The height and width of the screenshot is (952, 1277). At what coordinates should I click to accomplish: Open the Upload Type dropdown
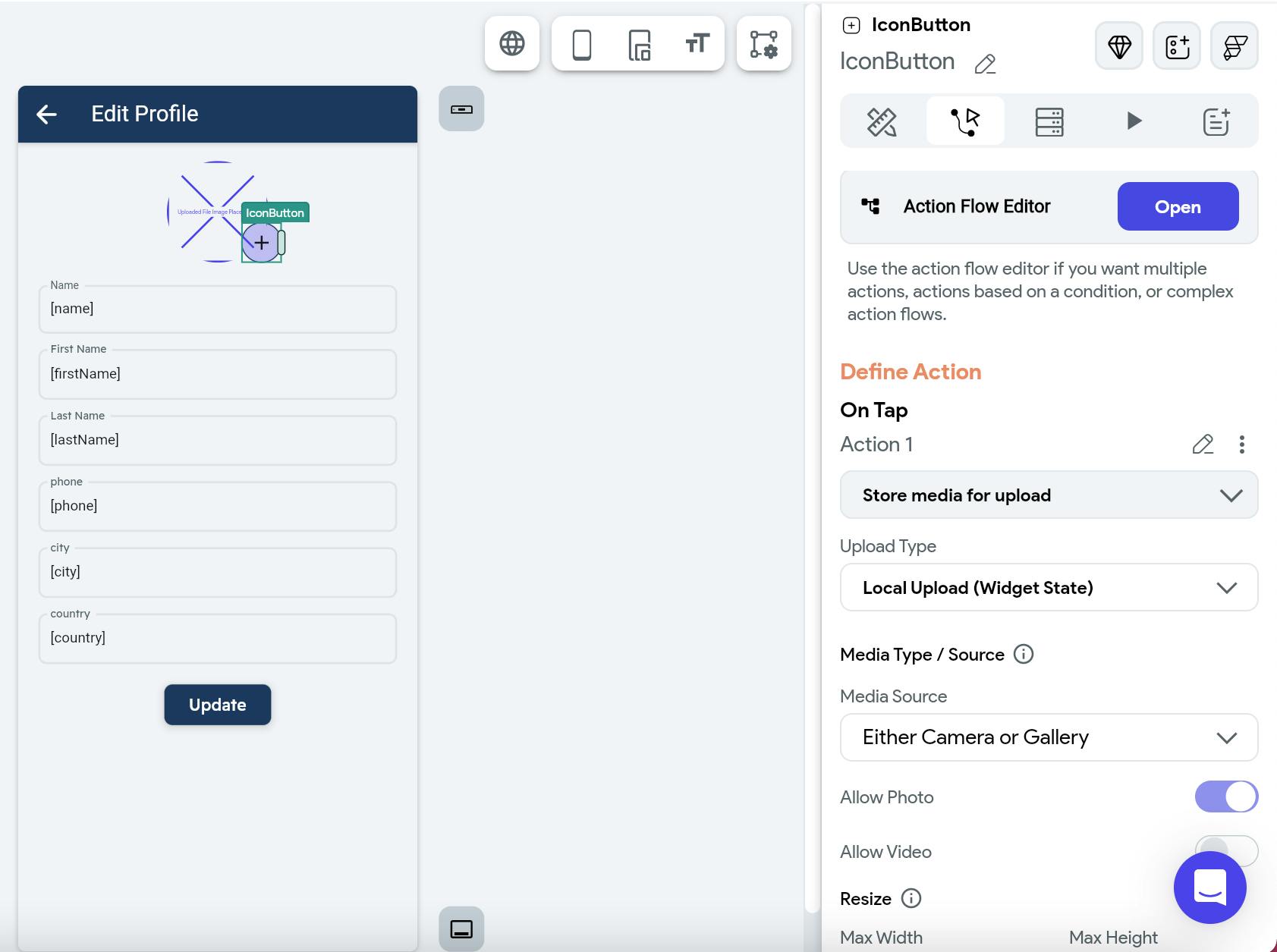pyautogui.click(x=1049, y=587)
